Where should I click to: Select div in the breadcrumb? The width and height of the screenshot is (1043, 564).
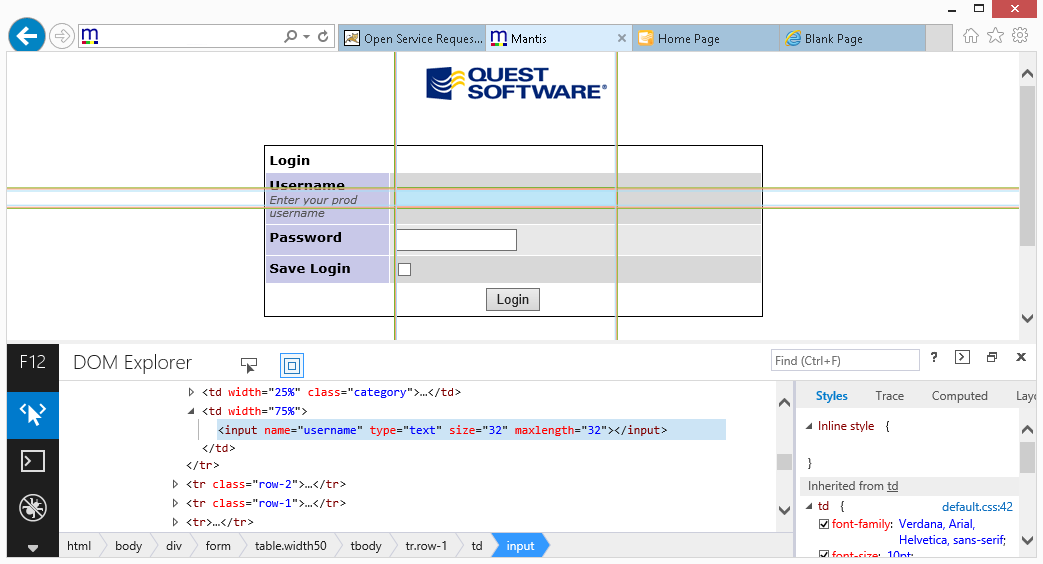coord(174,546)
